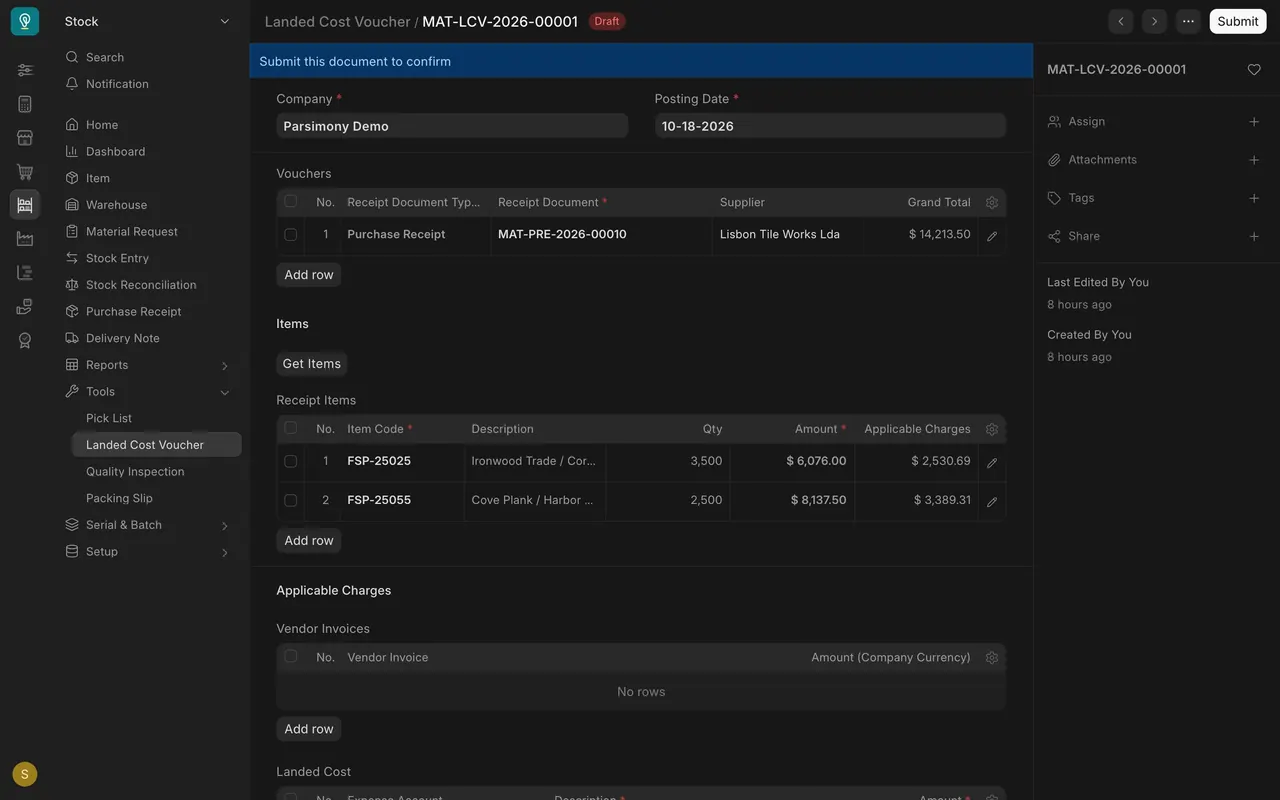1280x800 pixels.
Task: Add a row to the Vouchers table
Action: click(309, 275)
